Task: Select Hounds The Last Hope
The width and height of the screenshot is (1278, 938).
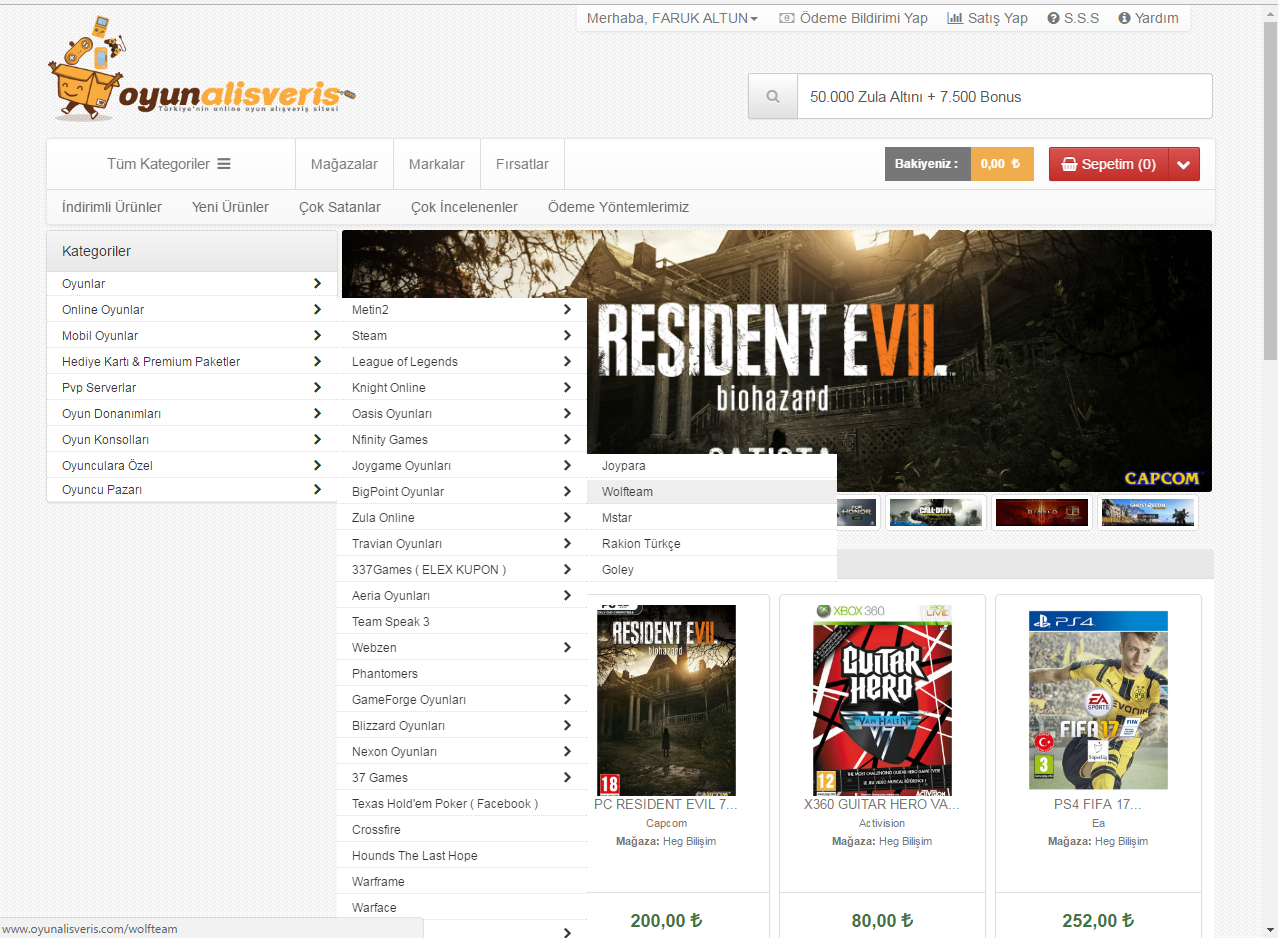Action: point(462,856)
